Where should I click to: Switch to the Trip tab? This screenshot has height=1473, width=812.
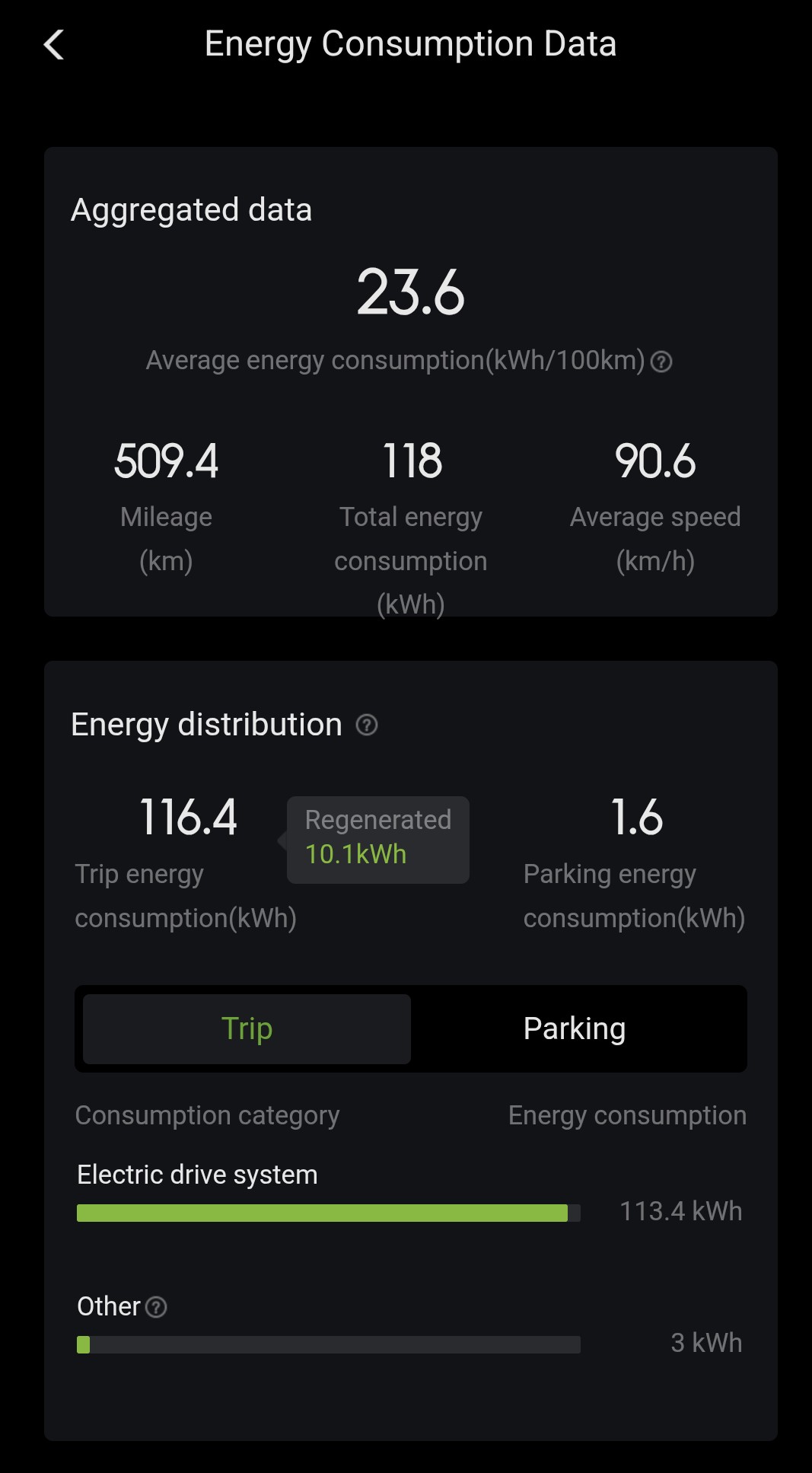247,1028
